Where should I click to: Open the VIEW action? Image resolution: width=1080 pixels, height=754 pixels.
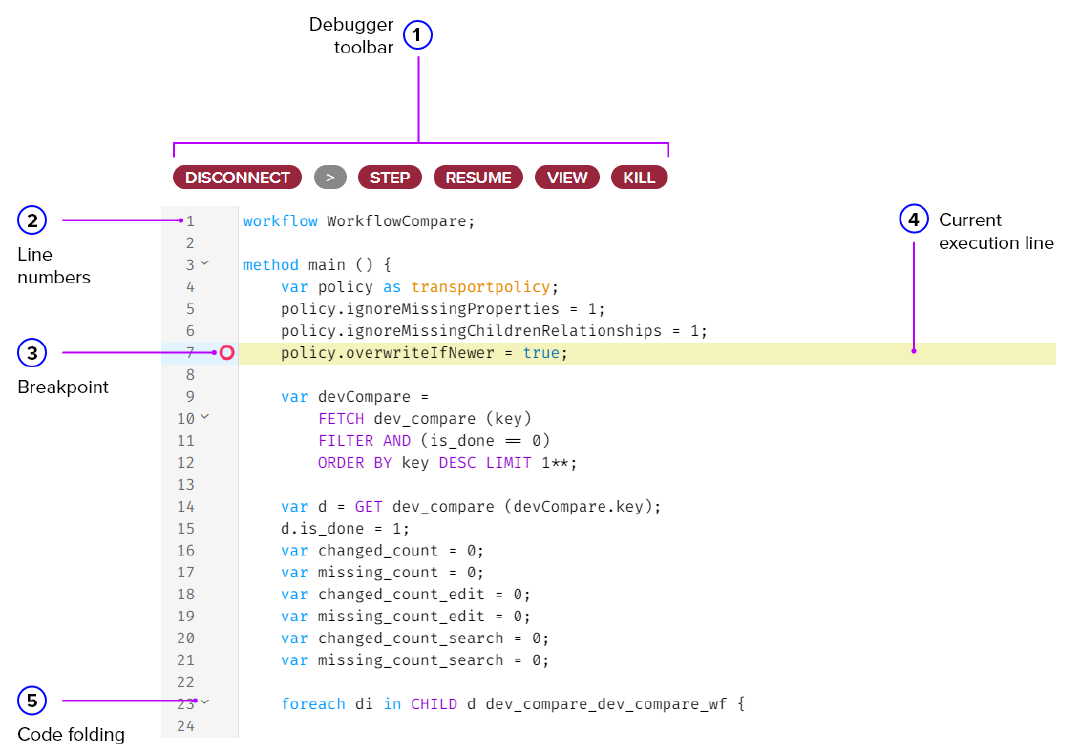coord(567,177)
